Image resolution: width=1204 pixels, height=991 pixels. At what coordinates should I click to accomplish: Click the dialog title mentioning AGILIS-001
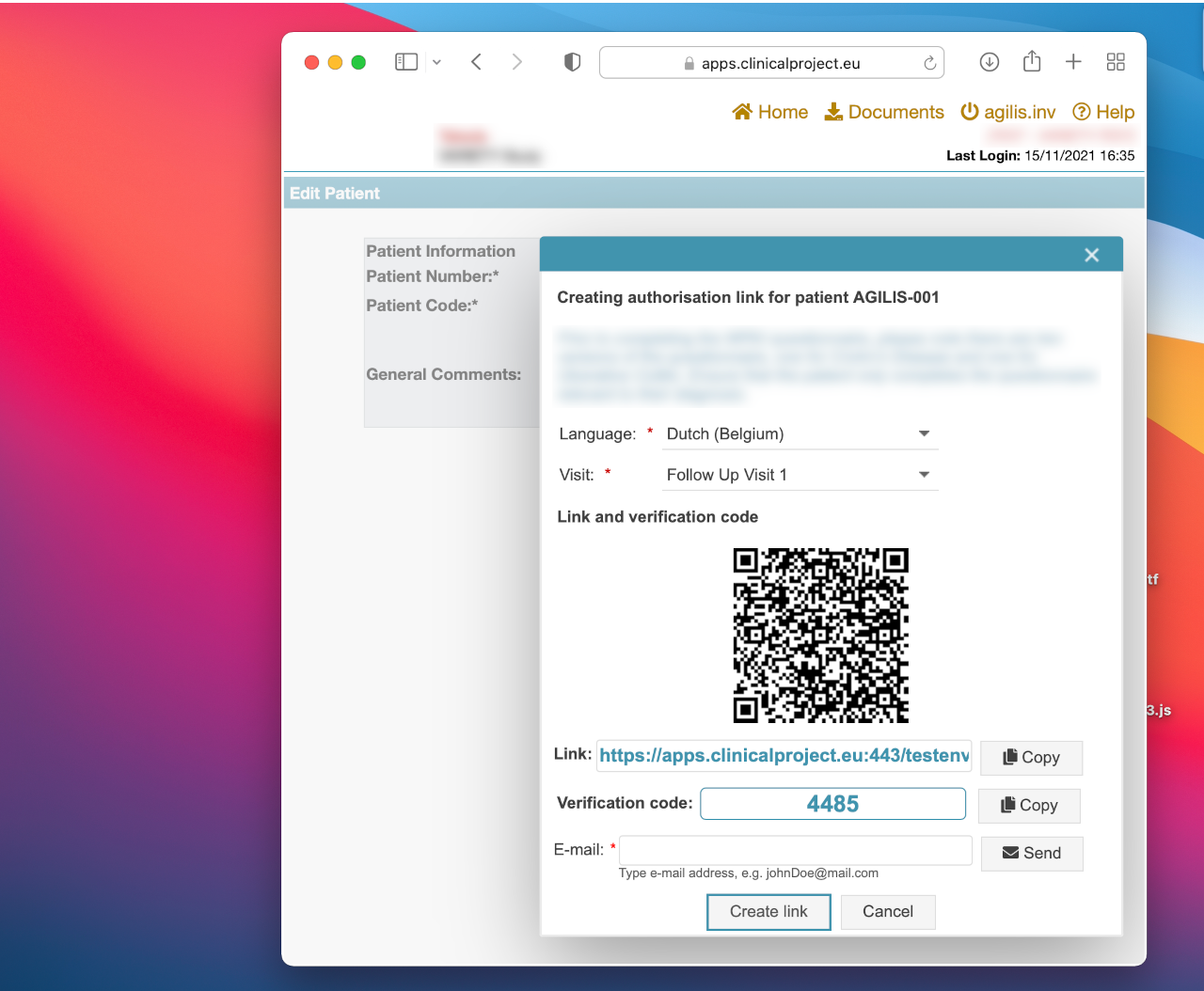tap(748, 297)
